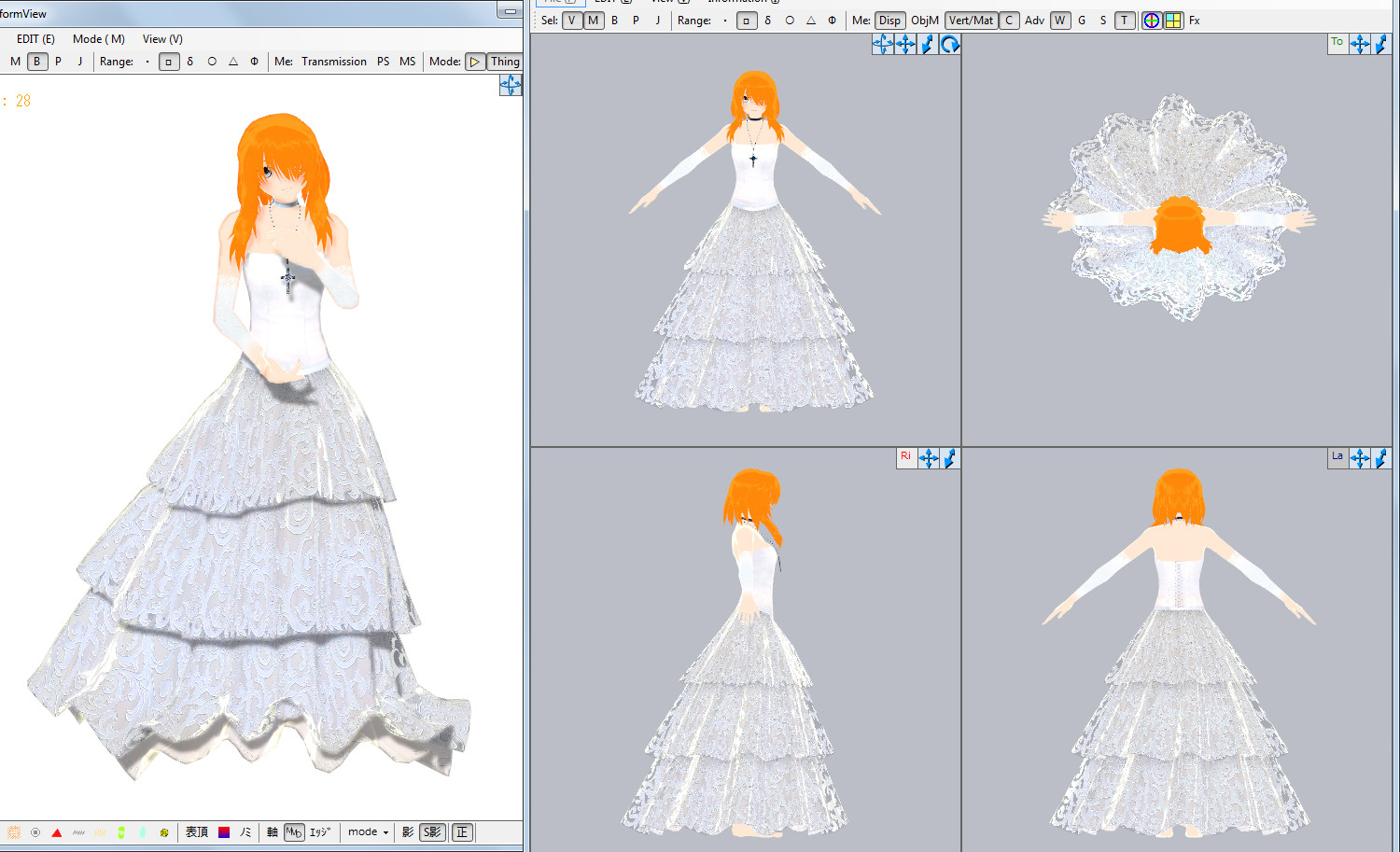The image size is (1400, 852).
Task: Click the Adv button
Action: pyautogui.click(x=1034, y=21)
